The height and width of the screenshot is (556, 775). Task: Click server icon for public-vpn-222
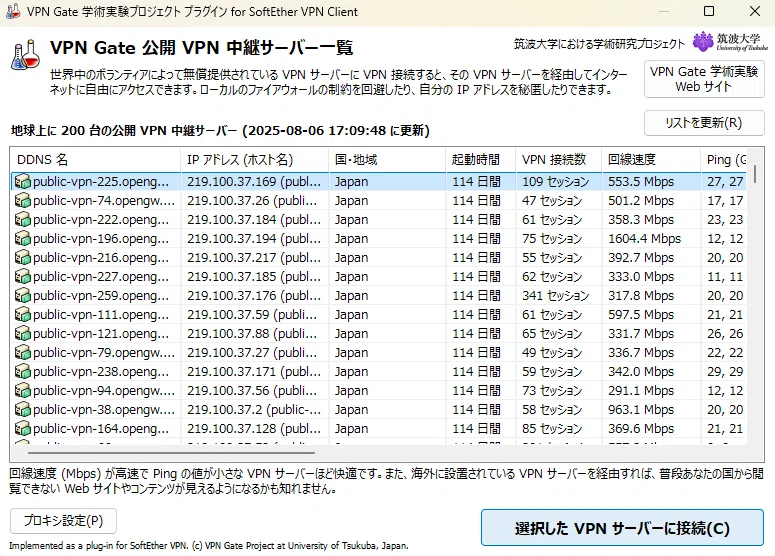23,219
